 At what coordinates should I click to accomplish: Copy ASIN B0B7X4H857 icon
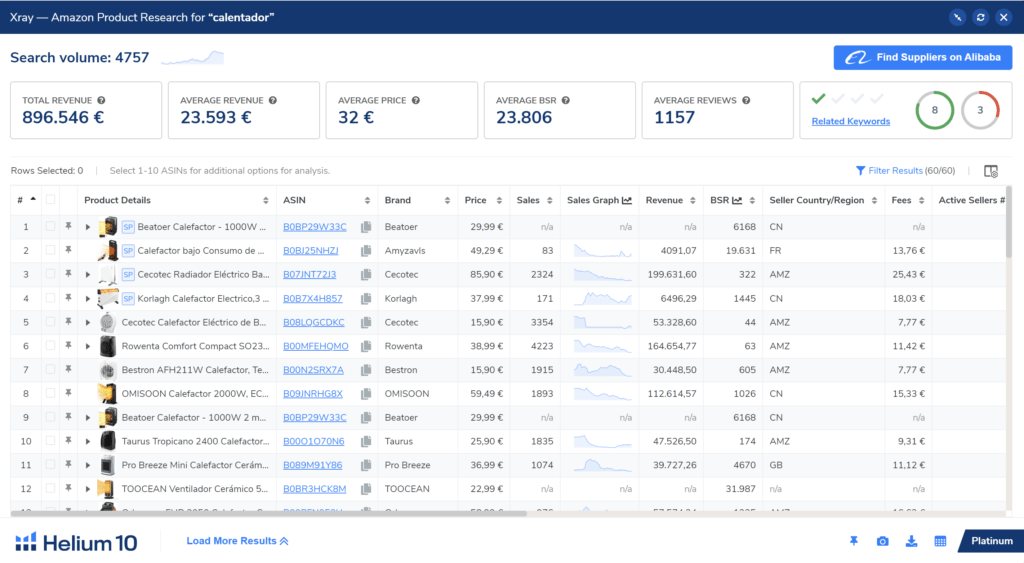click(x=366, y=298)
